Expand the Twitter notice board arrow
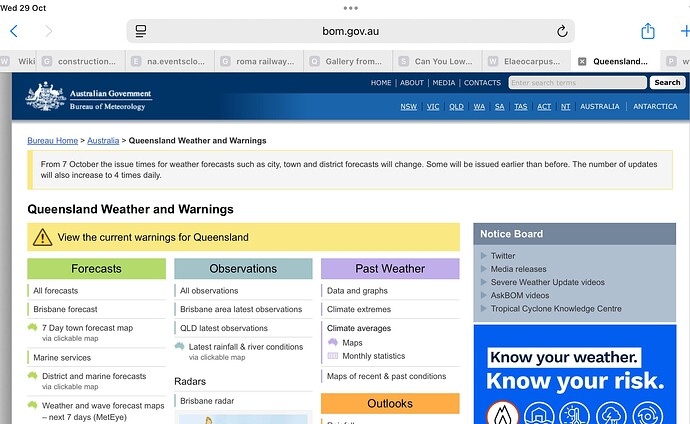The height and width of the screenshot is (424, 690). pos(484,256)
